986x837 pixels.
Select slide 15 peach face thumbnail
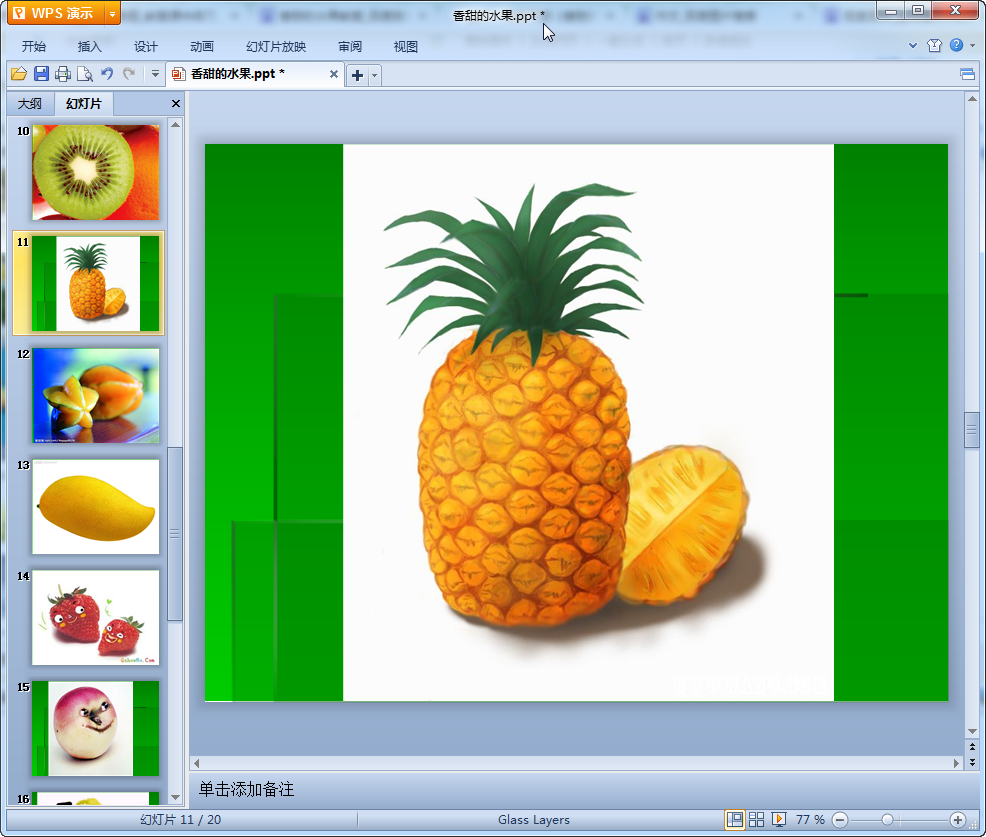click(96, 729)
